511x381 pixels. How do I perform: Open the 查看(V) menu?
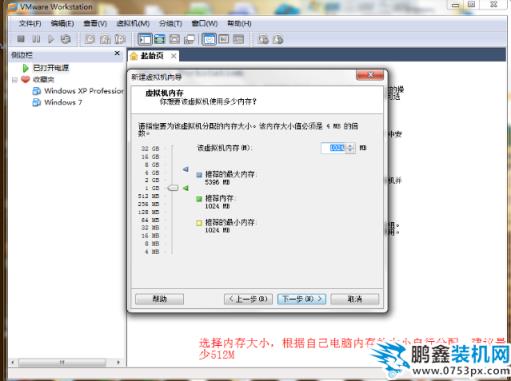click(95, 23)
